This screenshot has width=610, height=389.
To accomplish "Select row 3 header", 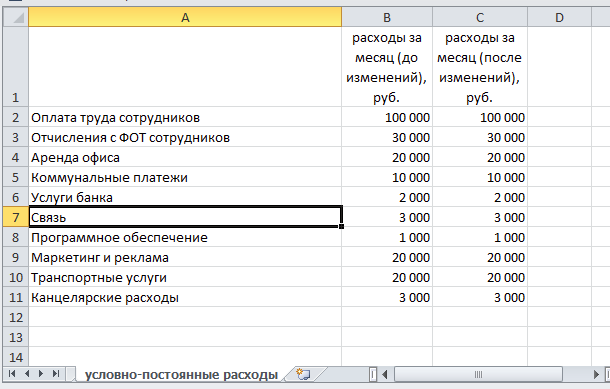I will [x=16, y=137].
